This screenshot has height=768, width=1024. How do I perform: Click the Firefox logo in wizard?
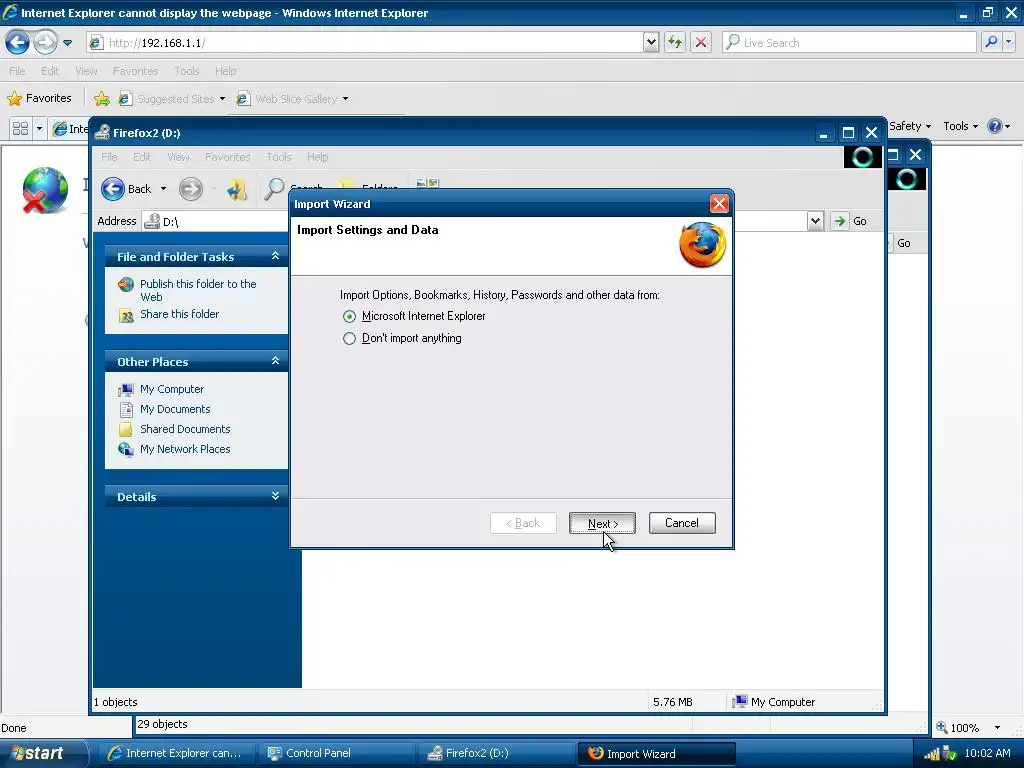point(703,245)
